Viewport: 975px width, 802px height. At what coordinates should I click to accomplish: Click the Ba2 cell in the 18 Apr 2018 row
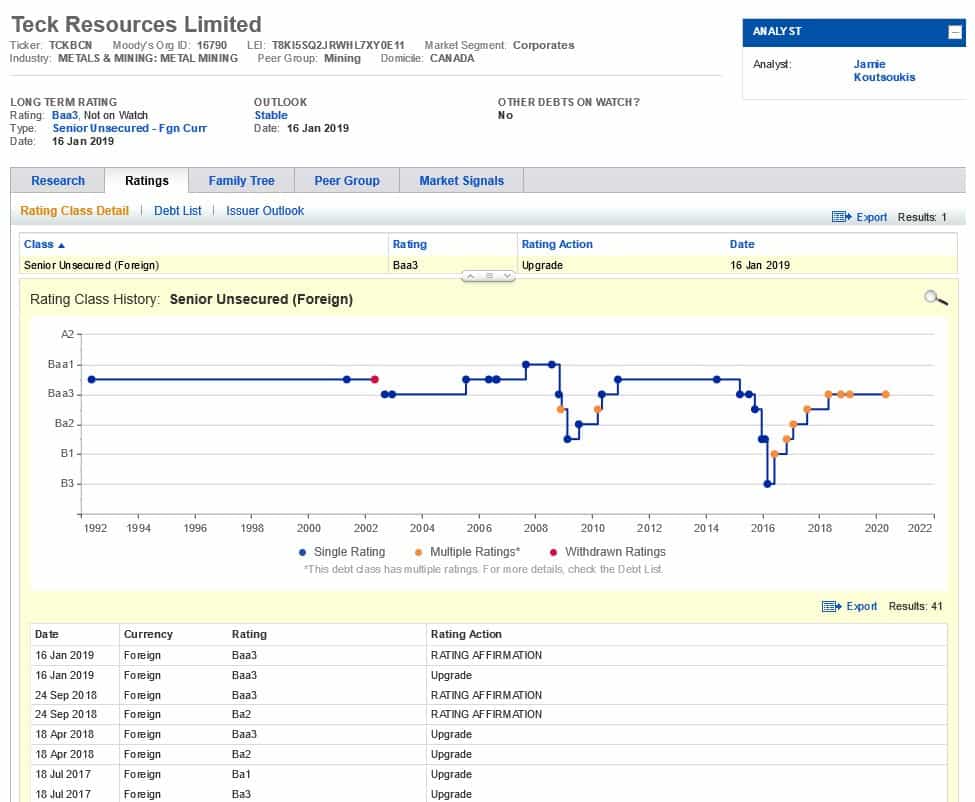[x=241, y=754]
